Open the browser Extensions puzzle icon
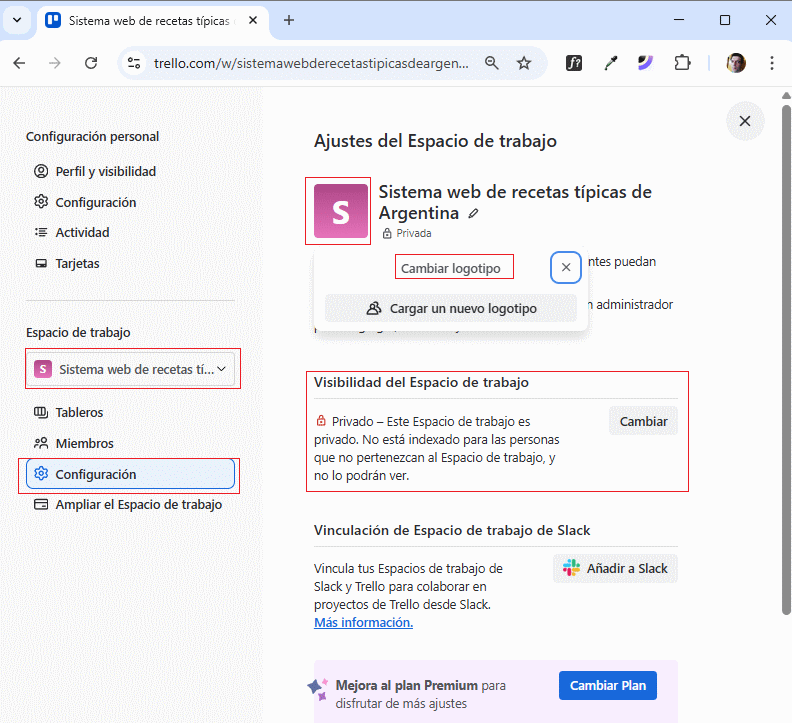This screenshot has width=792, height=723. pos(682,63)
